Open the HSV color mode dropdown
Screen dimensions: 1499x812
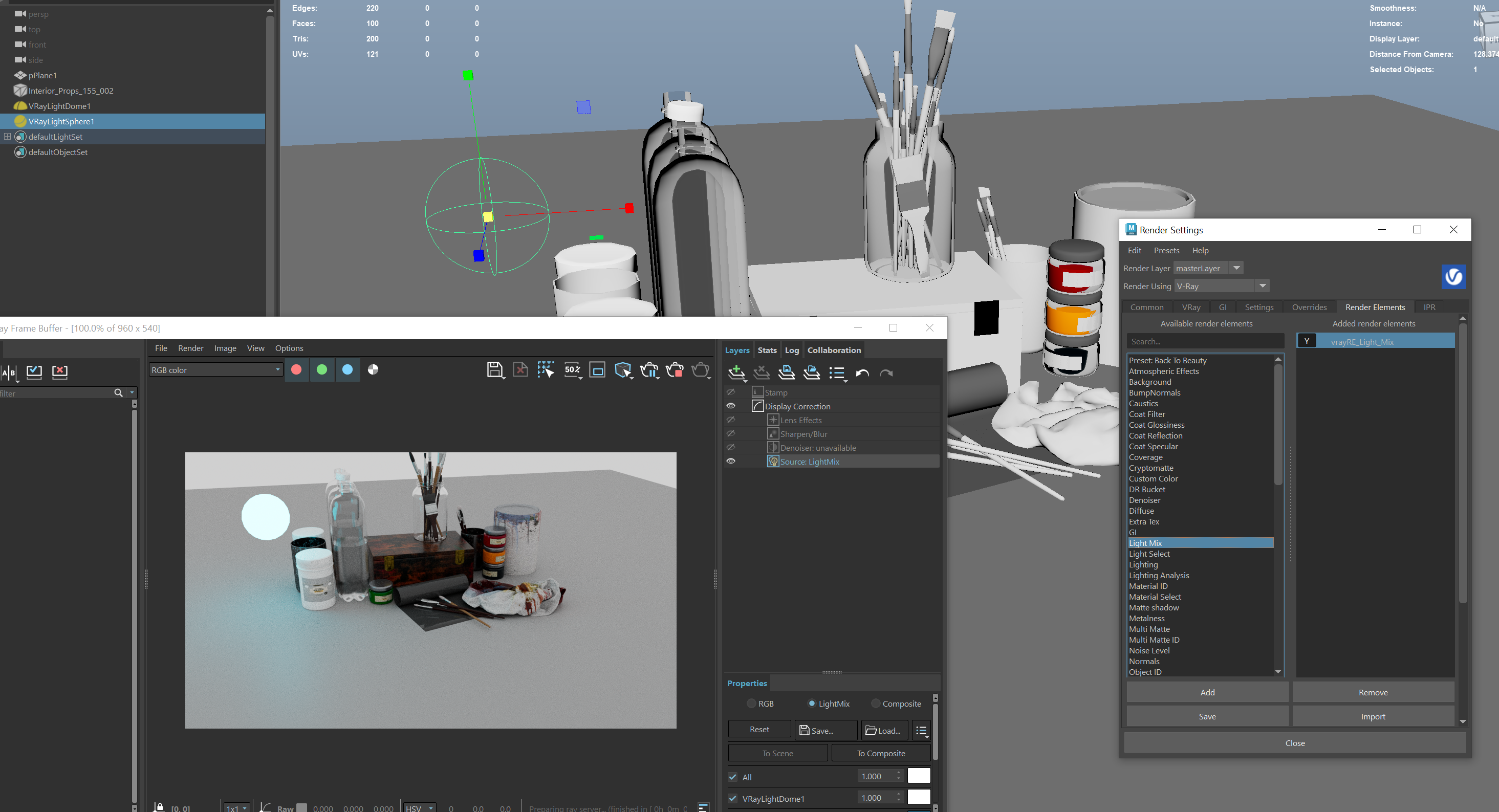pos(420,807)
